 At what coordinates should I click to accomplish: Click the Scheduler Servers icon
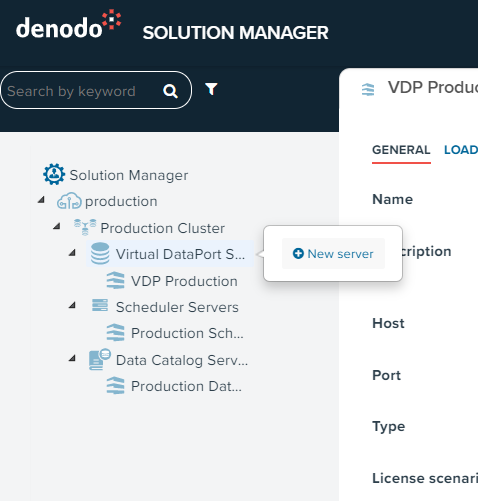click(100, 305)
